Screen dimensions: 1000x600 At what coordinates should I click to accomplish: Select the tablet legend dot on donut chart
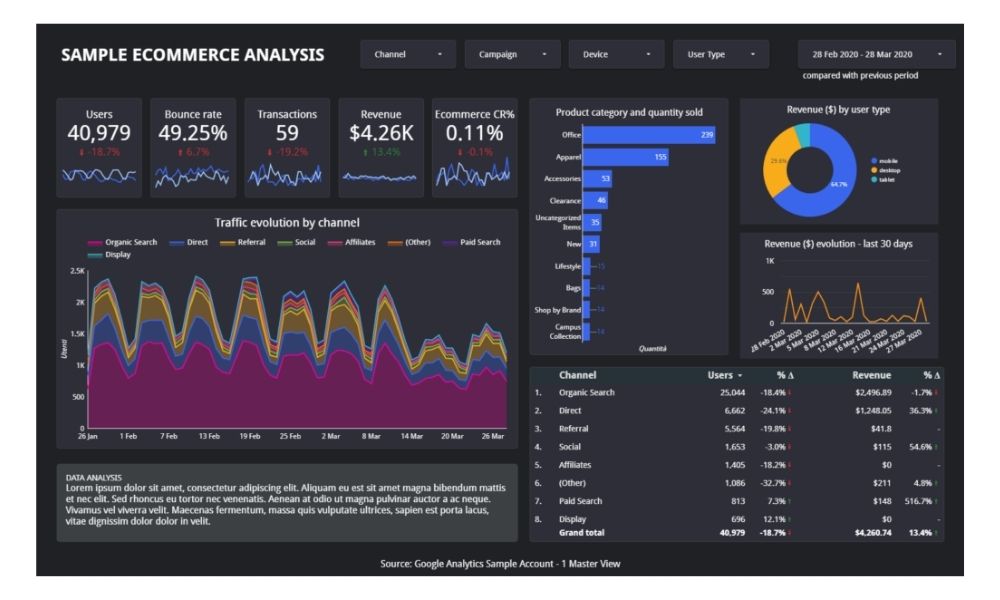tap(874, 180)
